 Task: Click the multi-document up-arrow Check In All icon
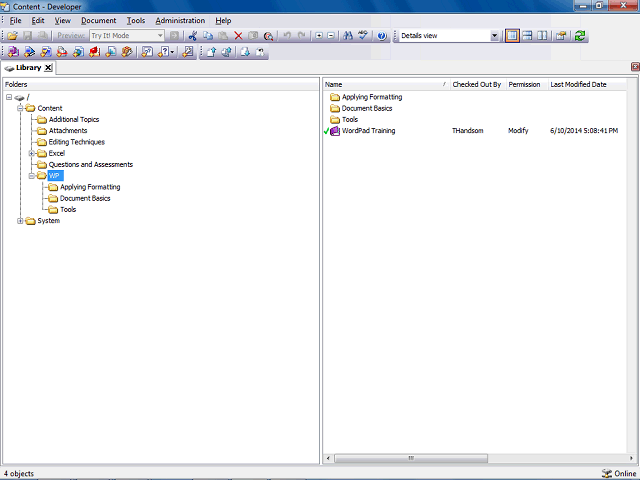[227, 52]
